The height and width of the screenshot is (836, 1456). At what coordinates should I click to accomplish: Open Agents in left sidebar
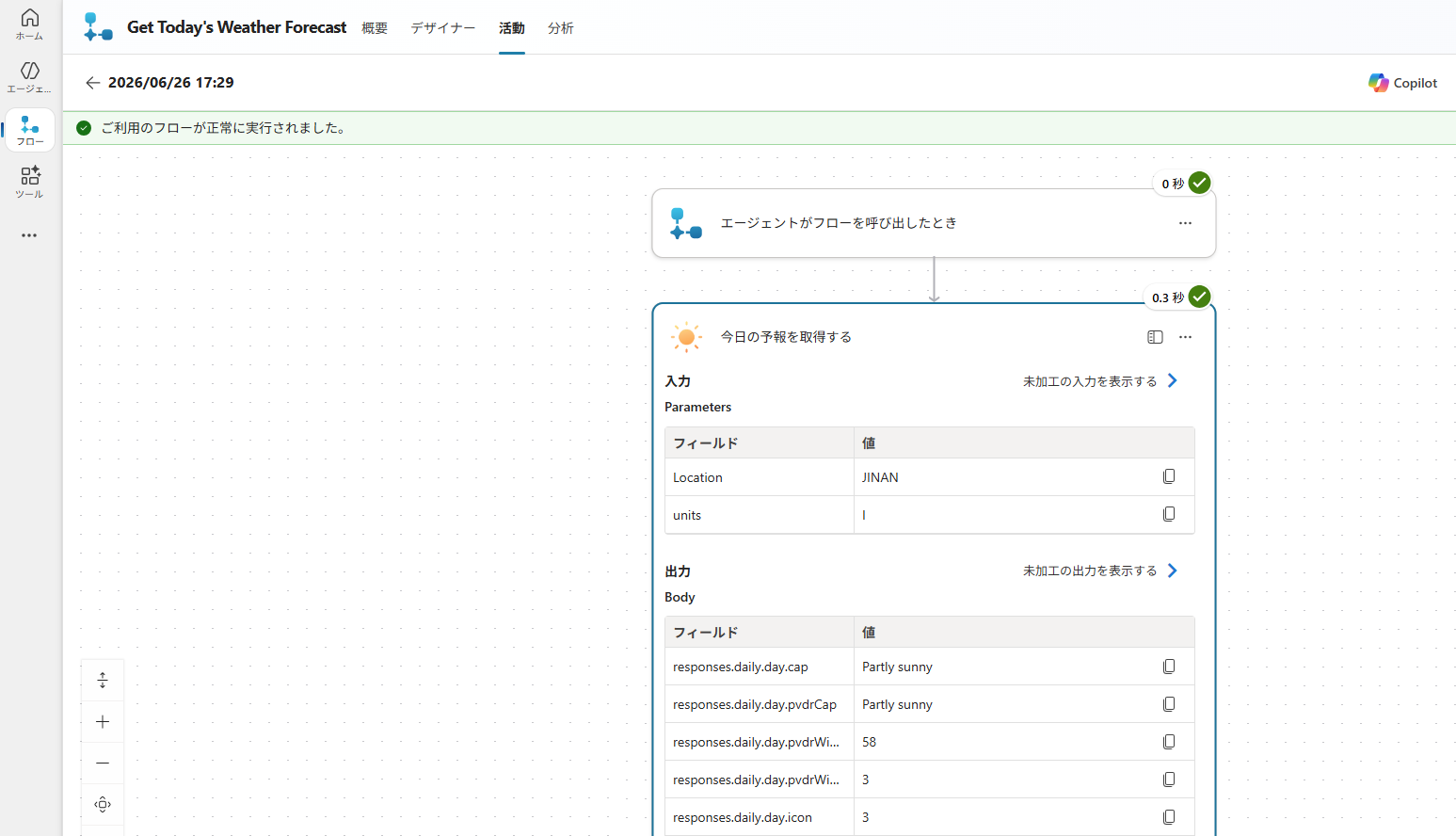(x=29, y=77)
